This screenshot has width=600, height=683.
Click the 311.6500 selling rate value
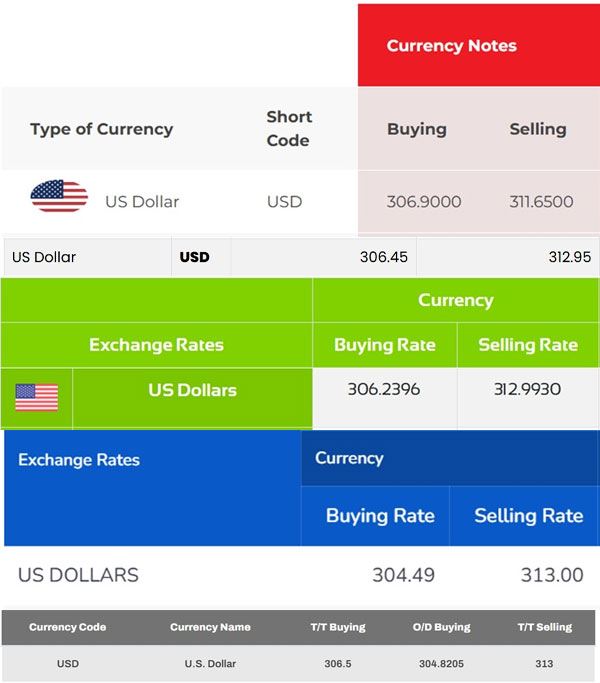pyautogui.click(x=541, y=201)
